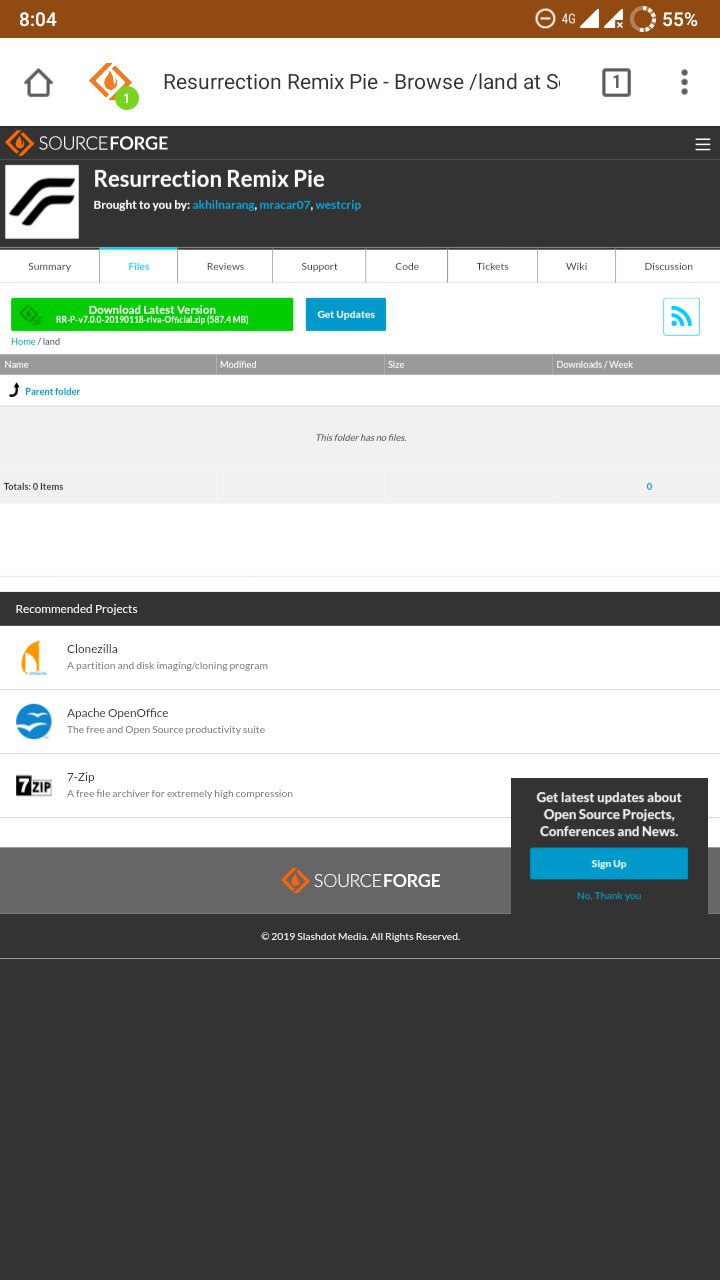The image size is (720, 1280).
Task: Open the browser three-dot overflow menu
Action: click(x=684, y=82)
